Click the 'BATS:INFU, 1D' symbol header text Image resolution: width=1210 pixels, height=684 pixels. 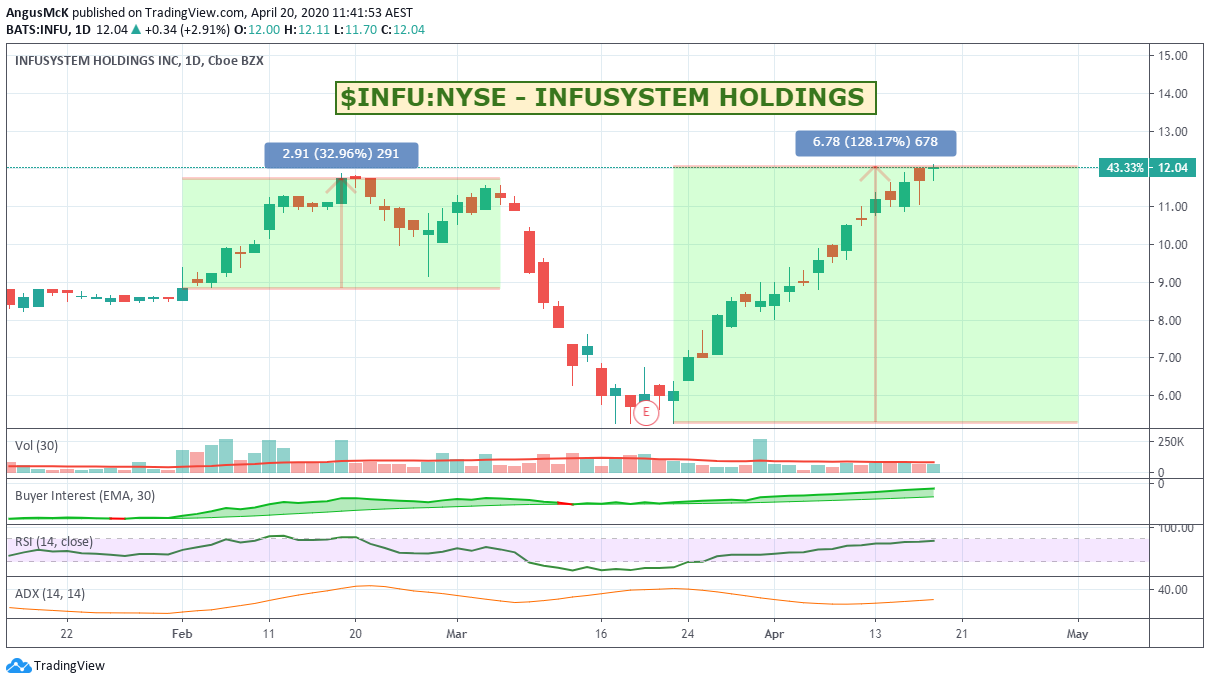[48, 30]
